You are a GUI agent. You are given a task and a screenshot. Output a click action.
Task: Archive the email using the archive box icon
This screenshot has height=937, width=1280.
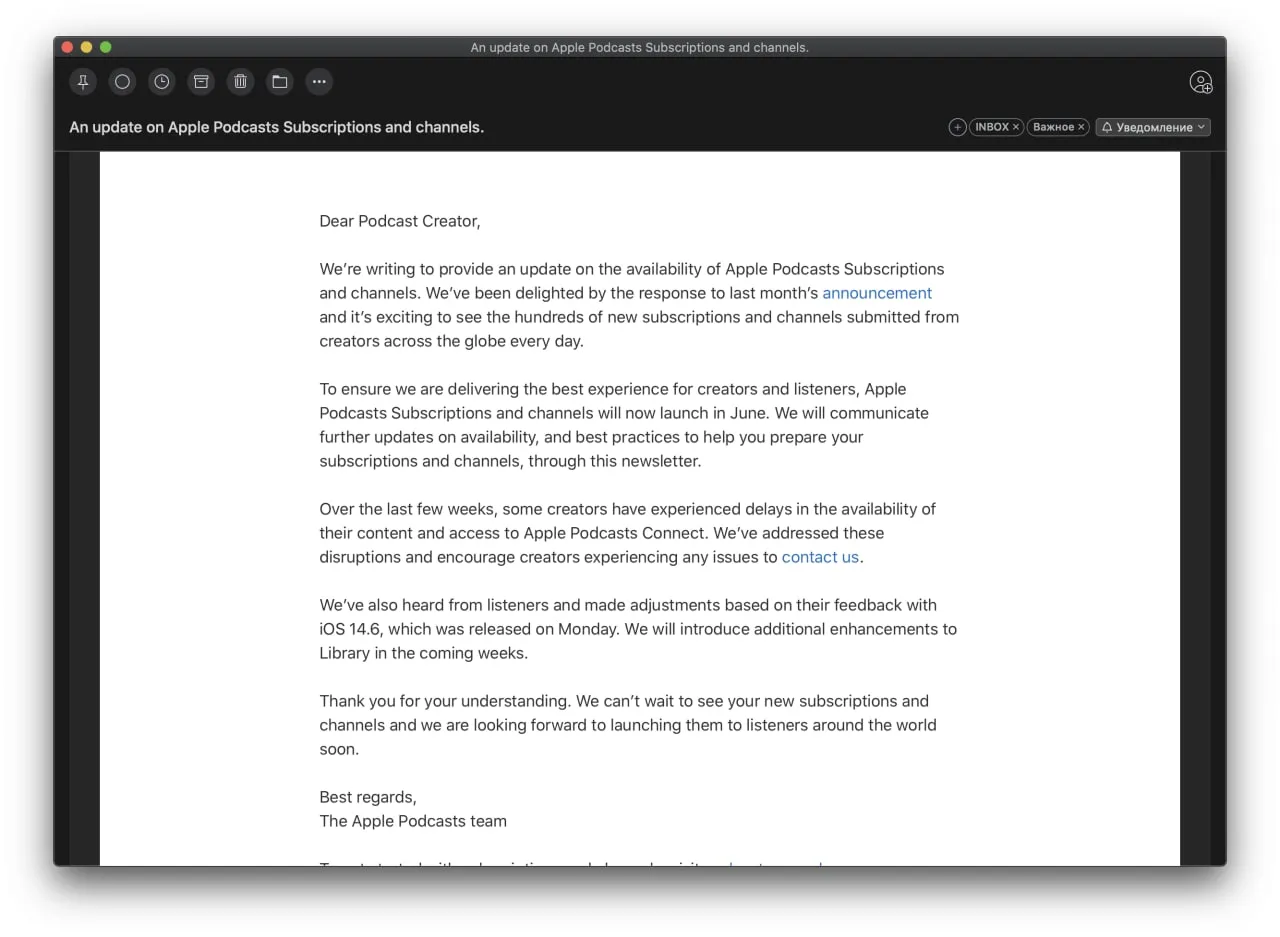(201, 82)
